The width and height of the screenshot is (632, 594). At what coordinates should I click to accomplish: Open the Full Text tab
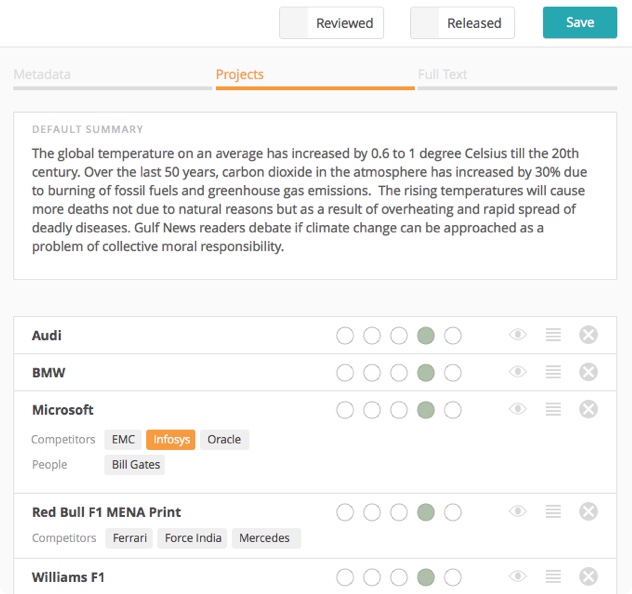(x=442, y=74)
